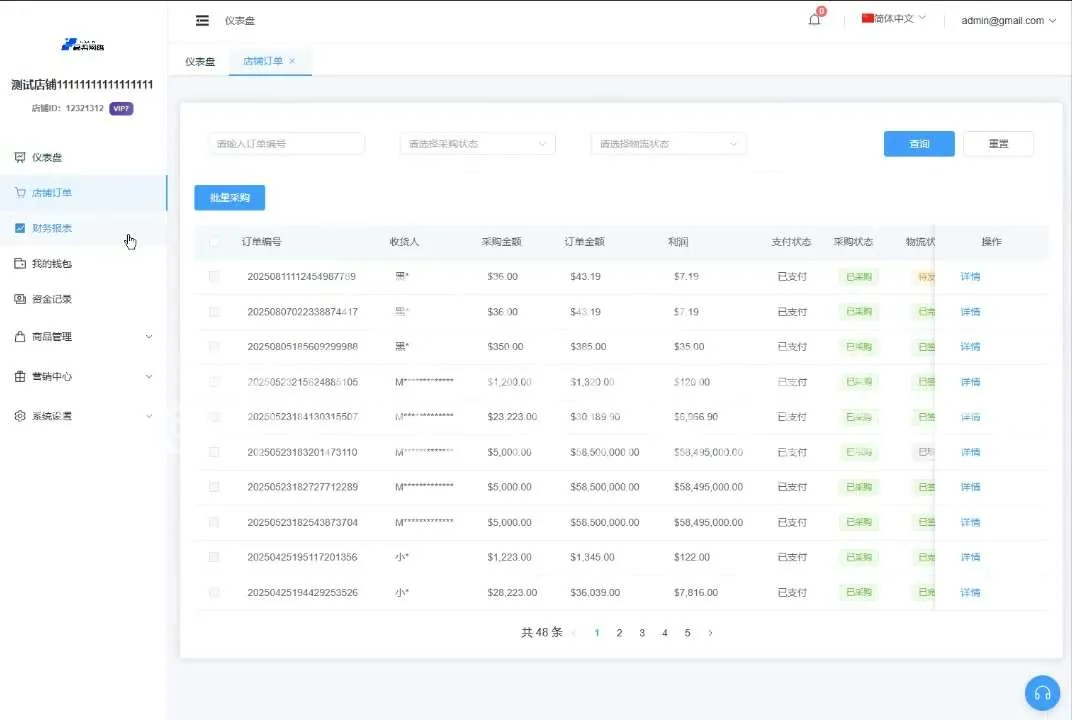The width and height of the screenshot is (1072, 720).
Task: Click the headset customer support icon
Action: (1042, 693)
